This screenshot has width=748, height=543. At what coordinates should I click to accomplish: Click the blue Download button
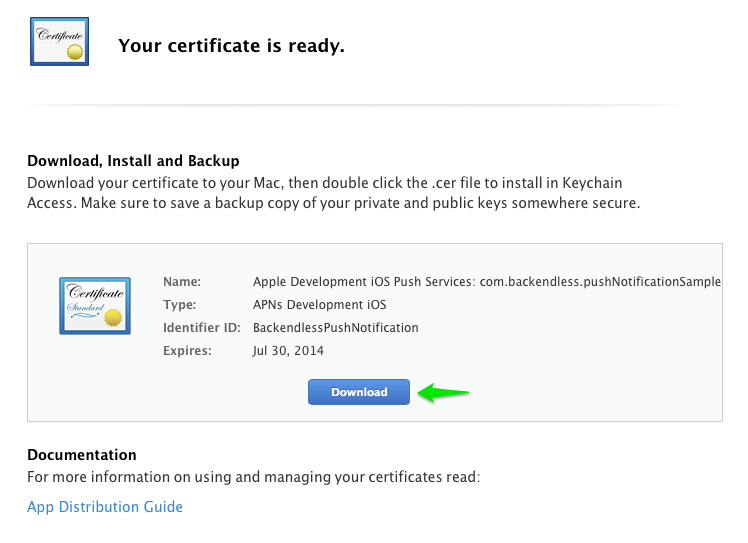pos(359,392)
